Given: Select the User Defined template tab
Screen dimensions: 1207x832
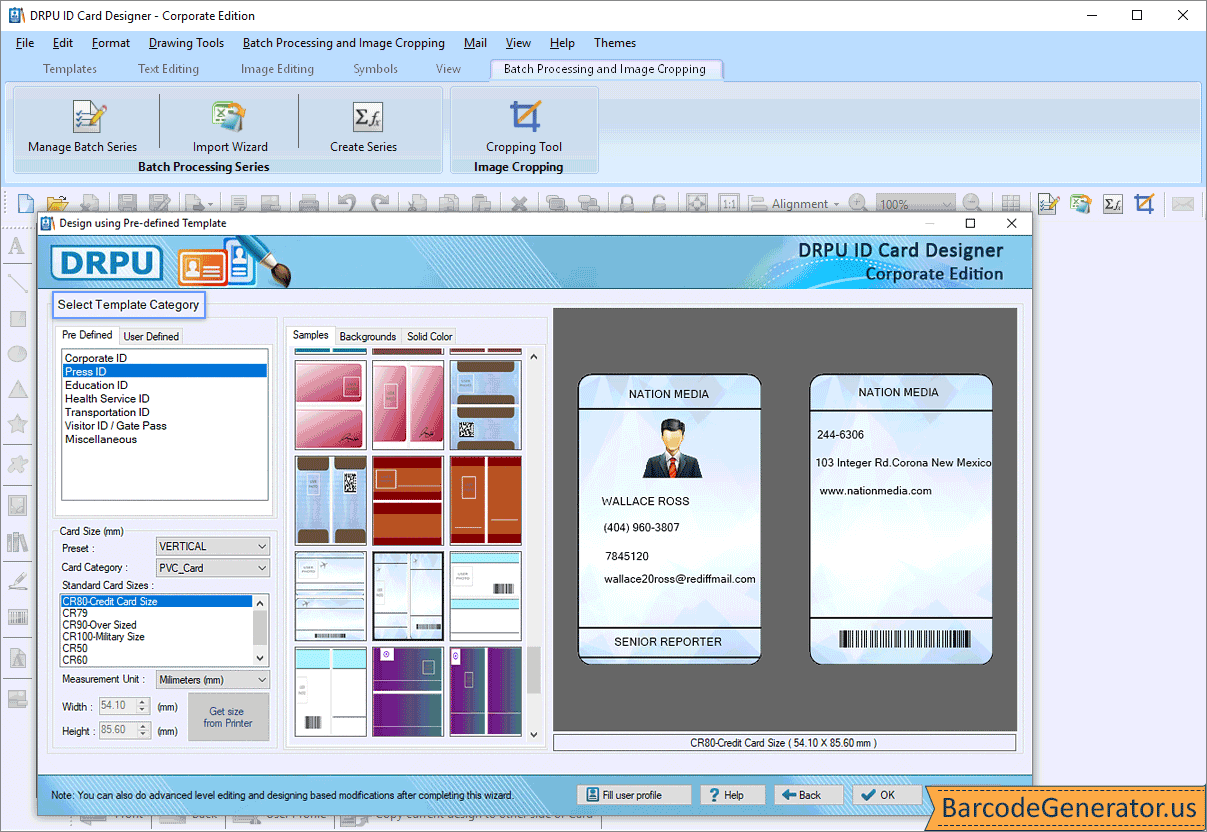Looking at the screenshot, I should (151, 335).
